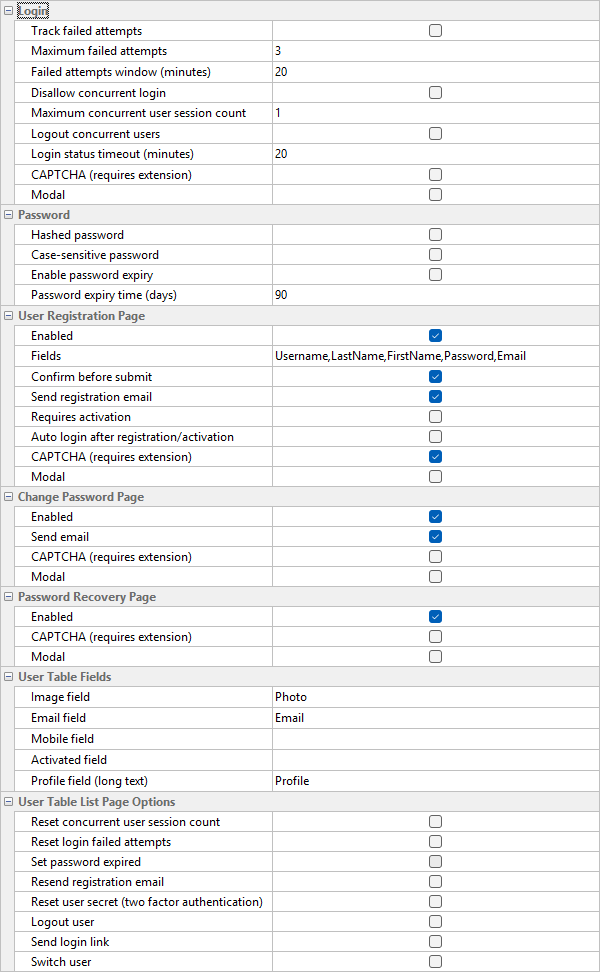Uncheck Enabled under Password Recovery Page
The height and width of the screenshot is (976, 600).
(x=435, y=617)
